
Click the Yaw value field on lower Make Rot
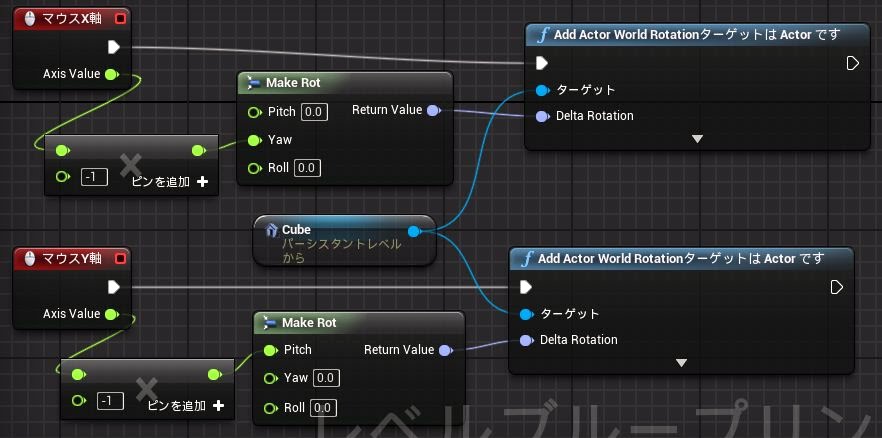pyautogui.click(x=326, y=378)
